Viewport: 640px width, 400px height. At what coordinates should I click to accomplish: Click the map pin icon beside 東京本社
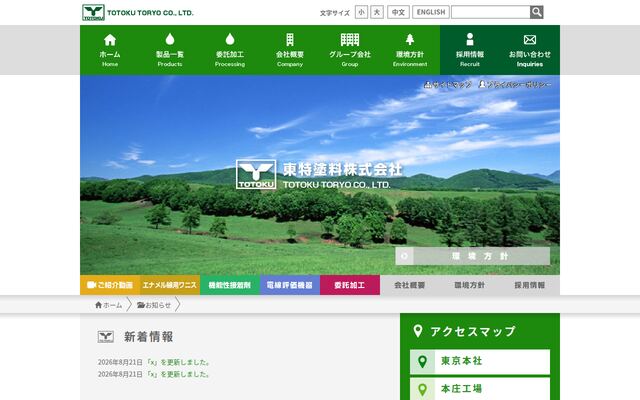422,362
